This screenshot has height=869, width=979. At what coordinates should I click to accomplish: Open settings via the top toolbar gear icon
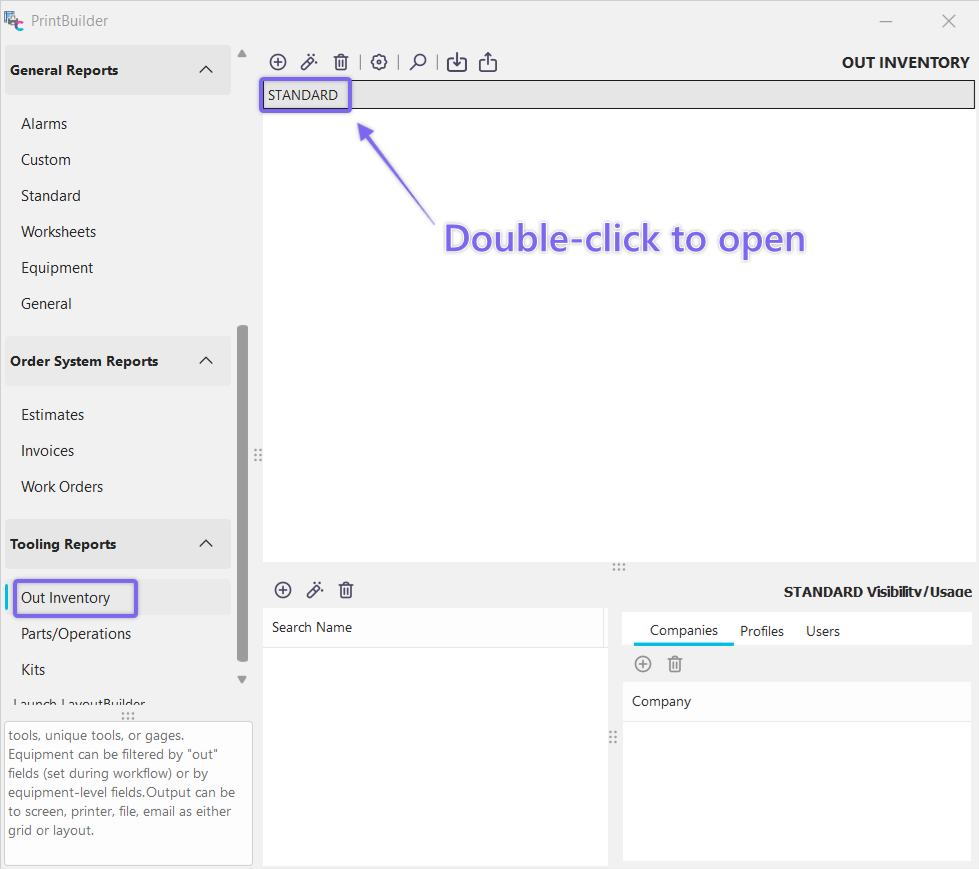379,63
